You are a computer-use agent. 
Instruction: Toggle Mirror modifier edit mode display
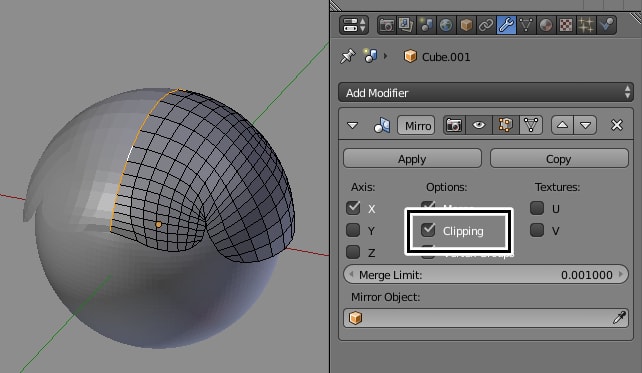(505, 125)
